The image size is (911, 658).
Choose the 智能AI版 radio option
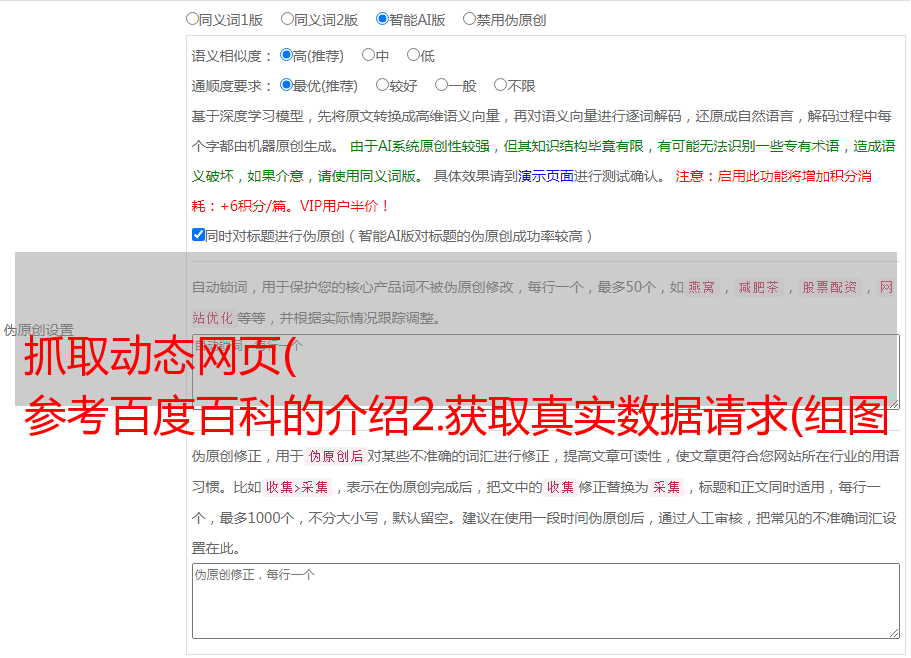pyautogui.click(x=382, y=19)
